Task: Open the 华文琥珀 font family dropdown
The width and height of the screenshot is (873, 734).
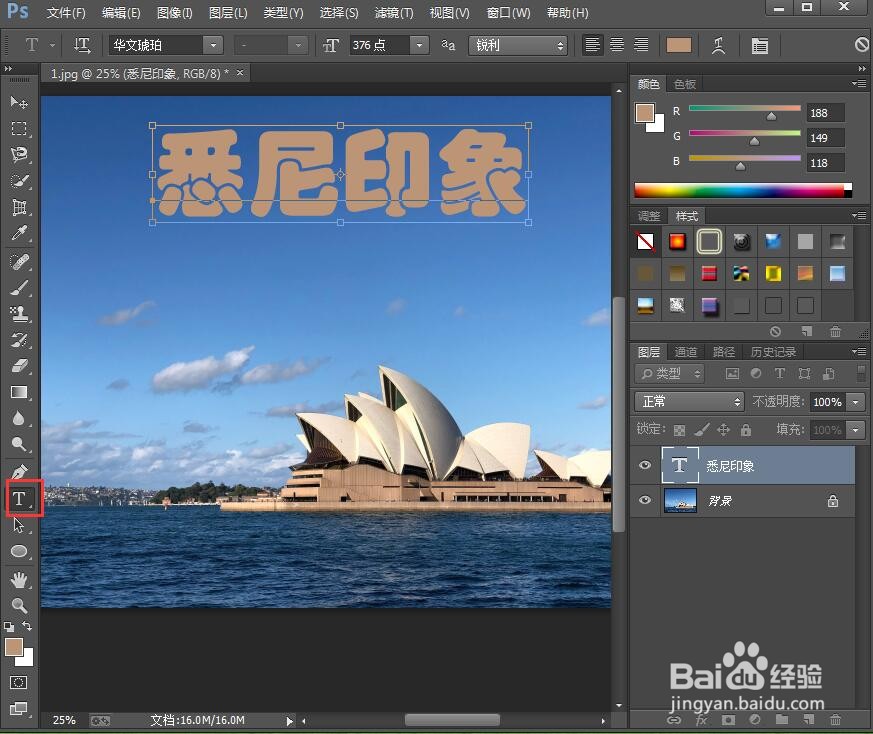Action: click(214, 45)
